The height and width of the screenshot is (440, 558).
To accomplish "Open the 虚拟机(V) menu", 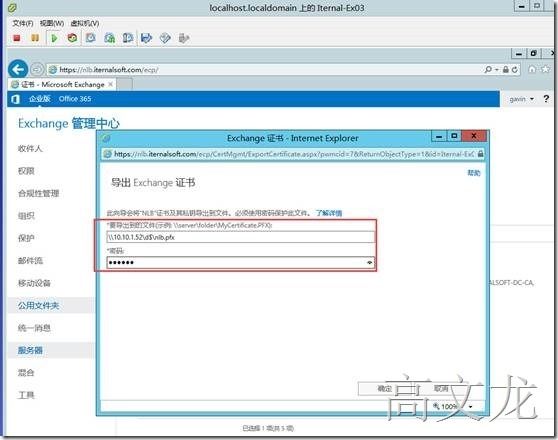I will pyautogui.click(x=85, y=23).
